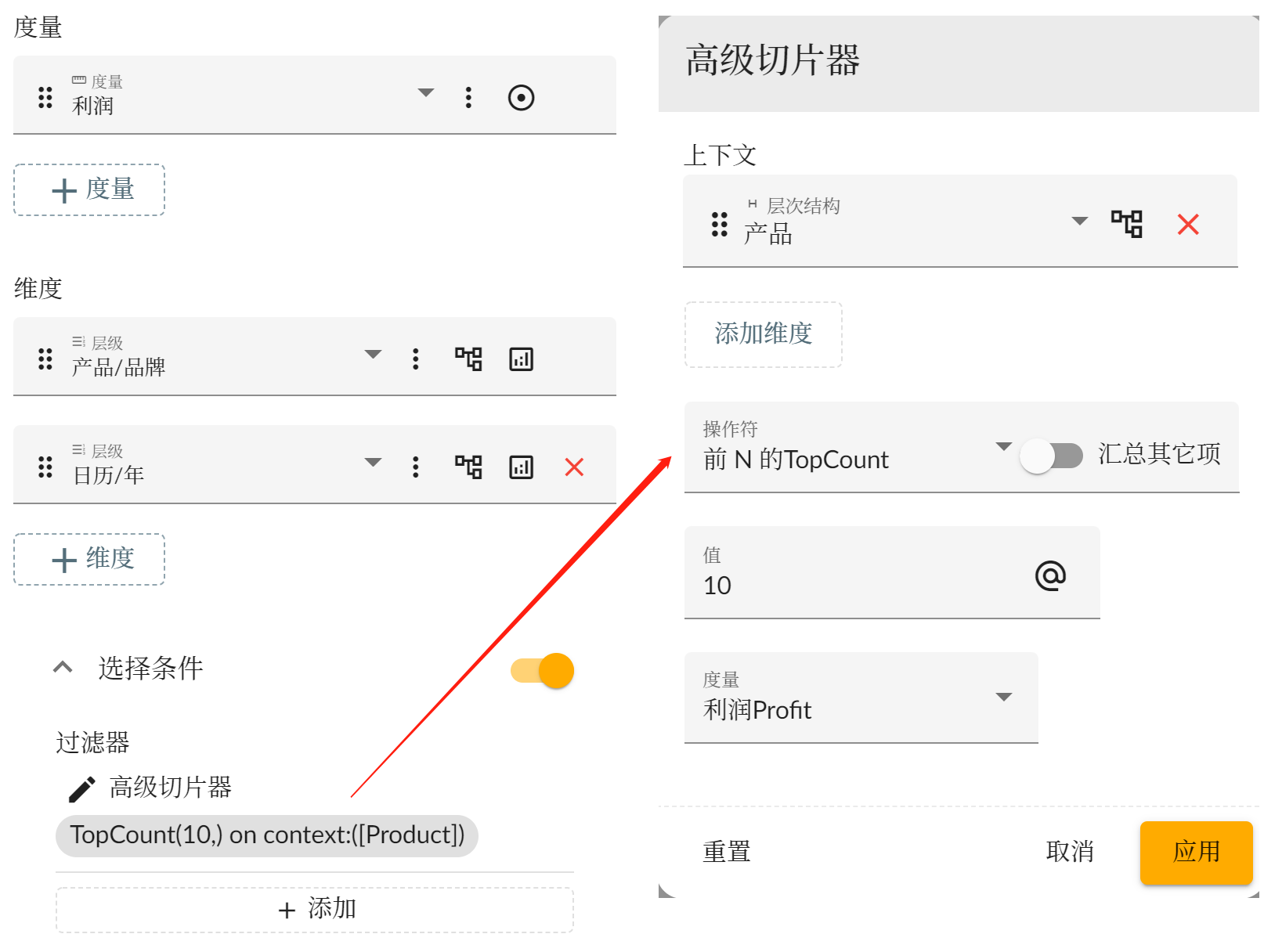The image size is (1264, 952).
Task: Click hierarchy tree icon on 产品/品牌 row
Action: click(x=468, y=359)
